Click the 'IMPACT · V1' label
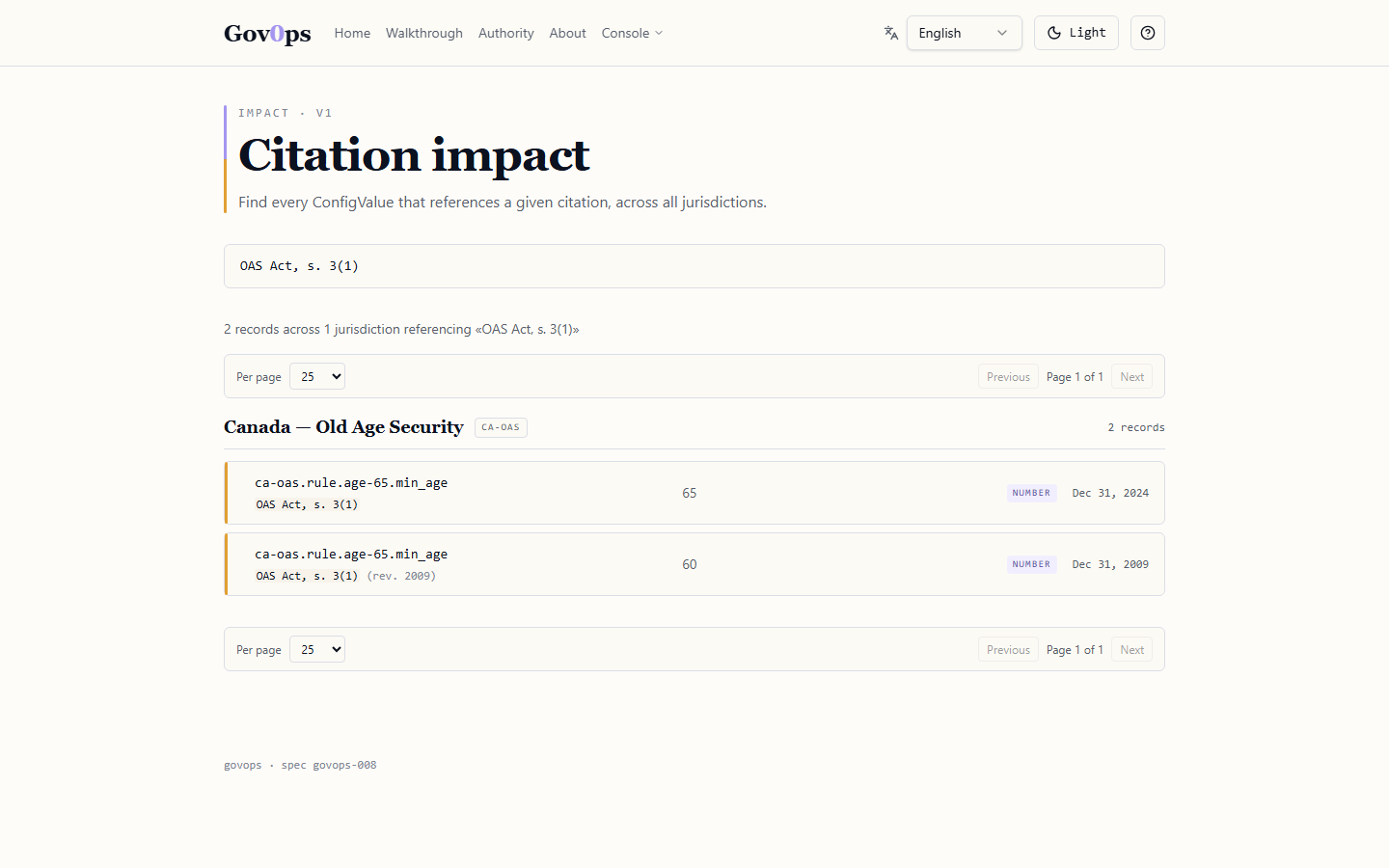 point(286,113)
